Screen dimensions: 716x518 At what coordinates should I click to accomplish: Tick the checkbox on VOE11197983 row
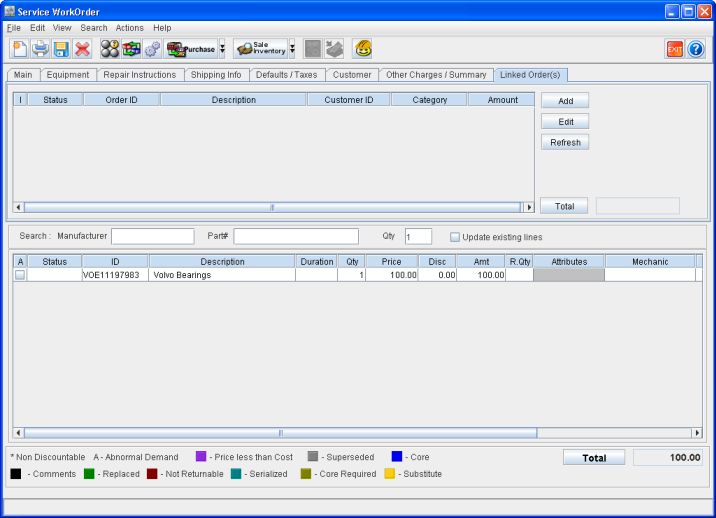coord(20,275)
